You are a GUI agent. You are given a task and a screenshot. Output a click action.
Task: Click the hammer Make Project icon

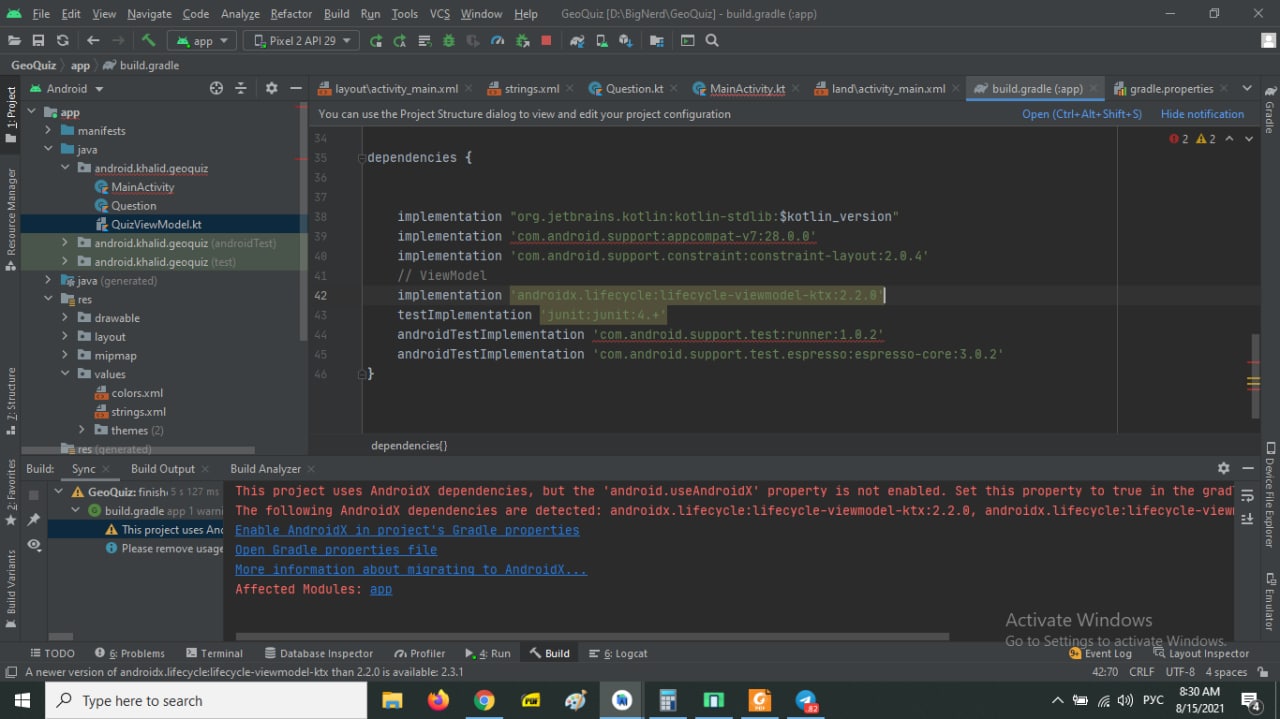pos(148,41)
